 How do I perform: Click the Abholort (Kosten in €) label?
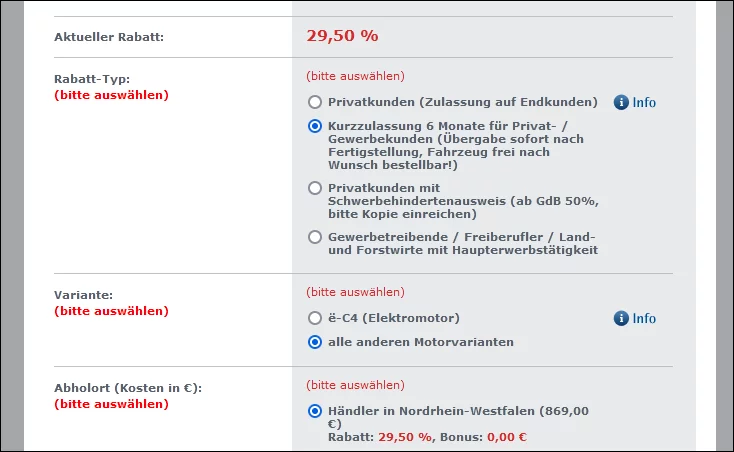(121, 387)
